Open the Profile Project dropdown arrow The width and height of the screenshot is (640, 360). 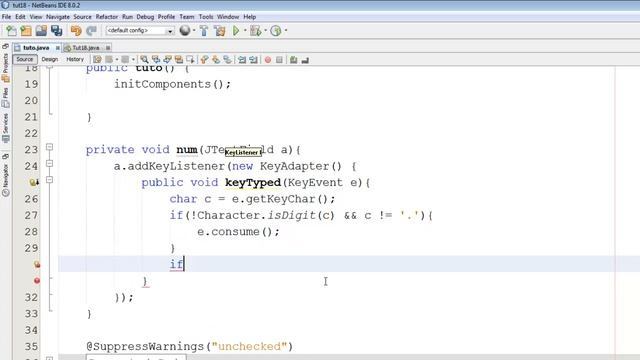pos(286,31)
